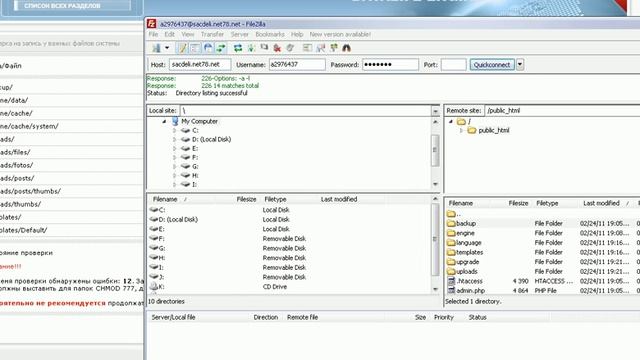Click the Username input field
The height and width of the screenshot is (360, 640).
[297, 64]
